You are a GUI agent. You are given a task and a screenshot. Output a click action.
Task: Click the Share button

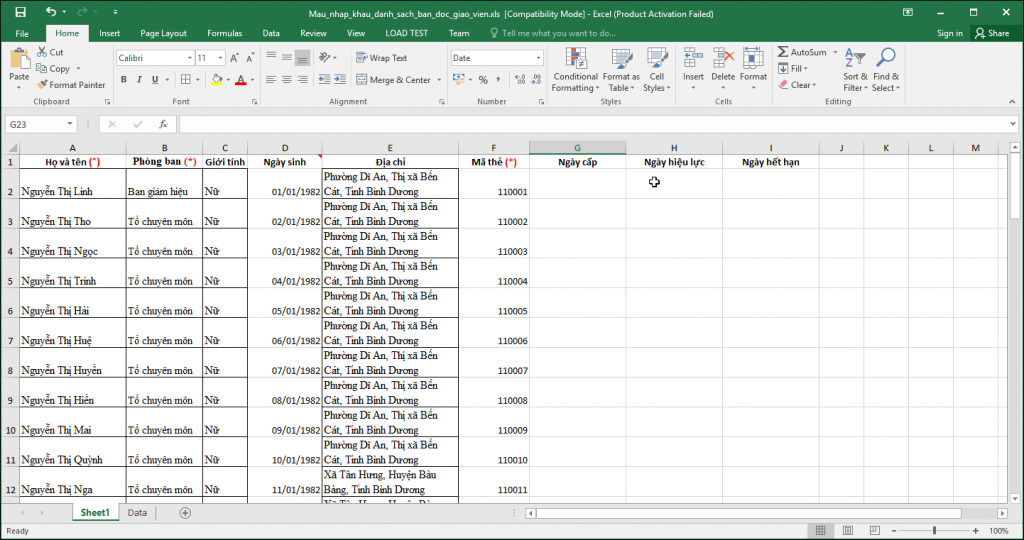point(993,33)
